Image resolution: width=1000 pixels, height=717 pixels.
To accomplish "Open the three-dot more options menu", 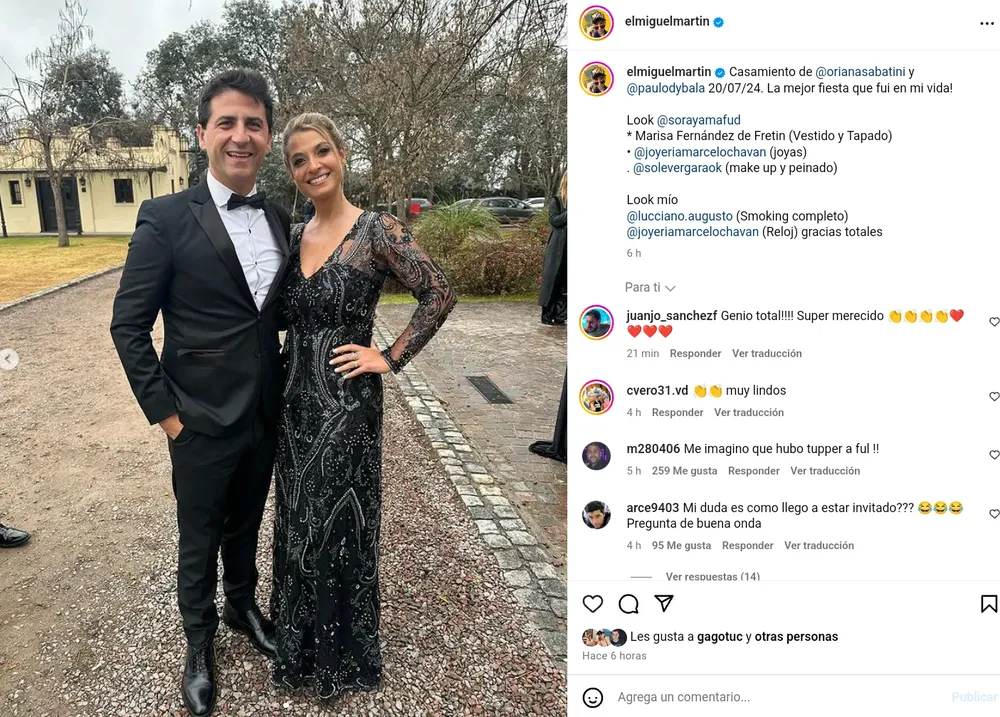I will [x=987, y=23].
